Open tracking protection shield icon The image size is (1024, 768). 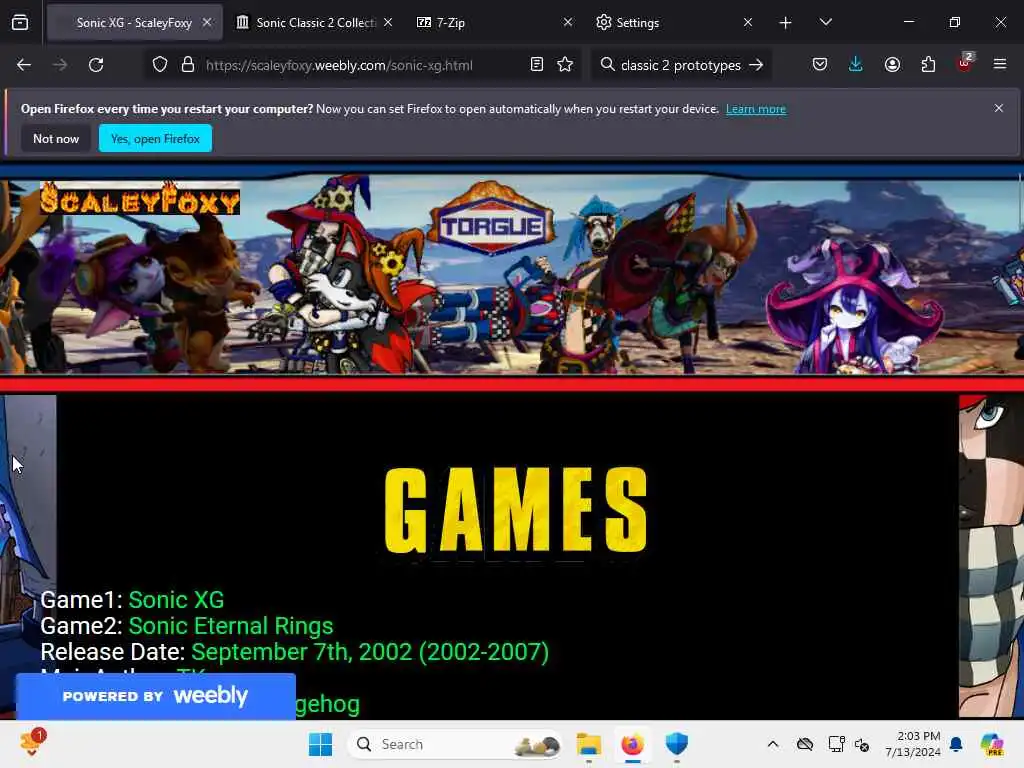point(160,65)
